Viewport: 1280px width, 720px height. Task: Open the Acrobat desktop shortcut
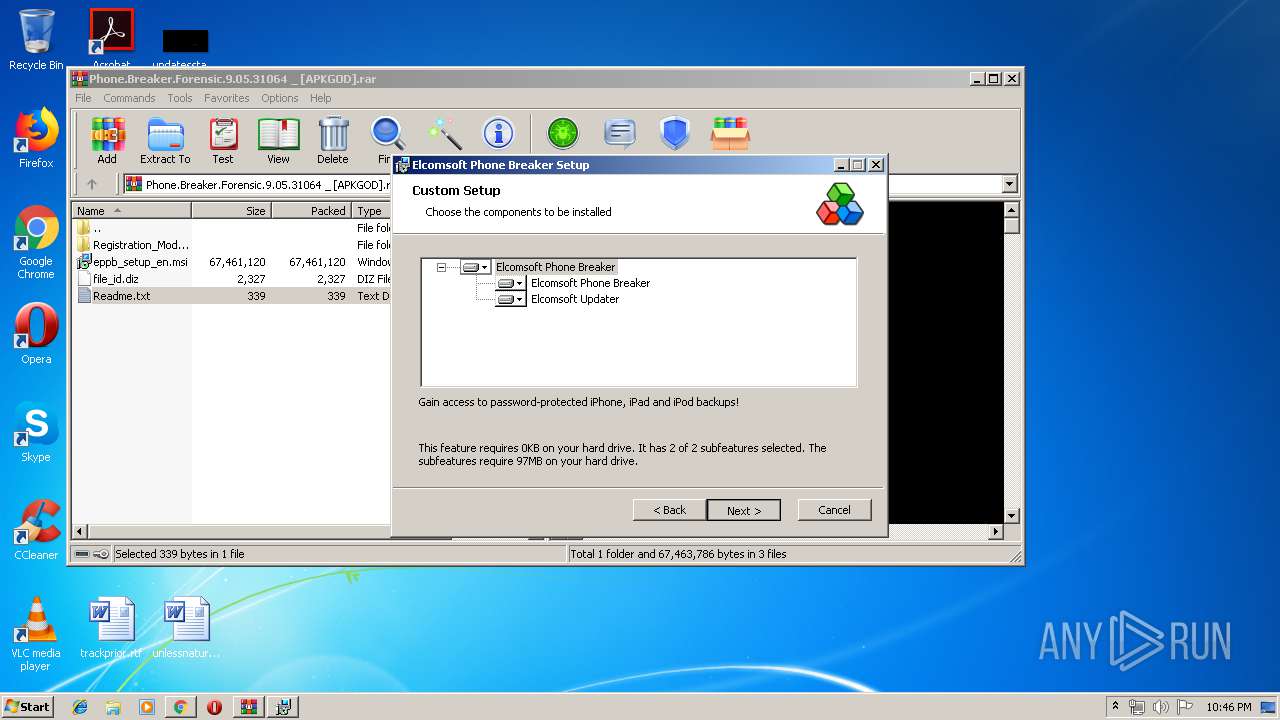111,40
